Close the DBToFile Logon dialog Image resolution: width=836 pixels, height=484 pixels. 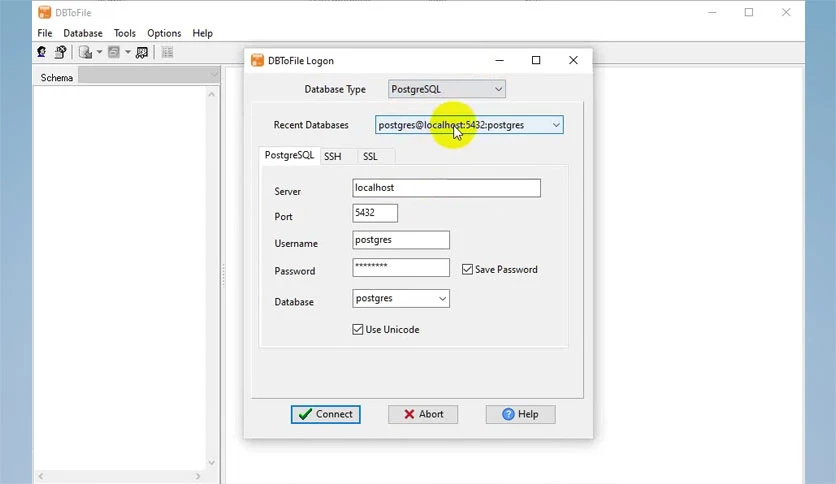tap(573, 60)
